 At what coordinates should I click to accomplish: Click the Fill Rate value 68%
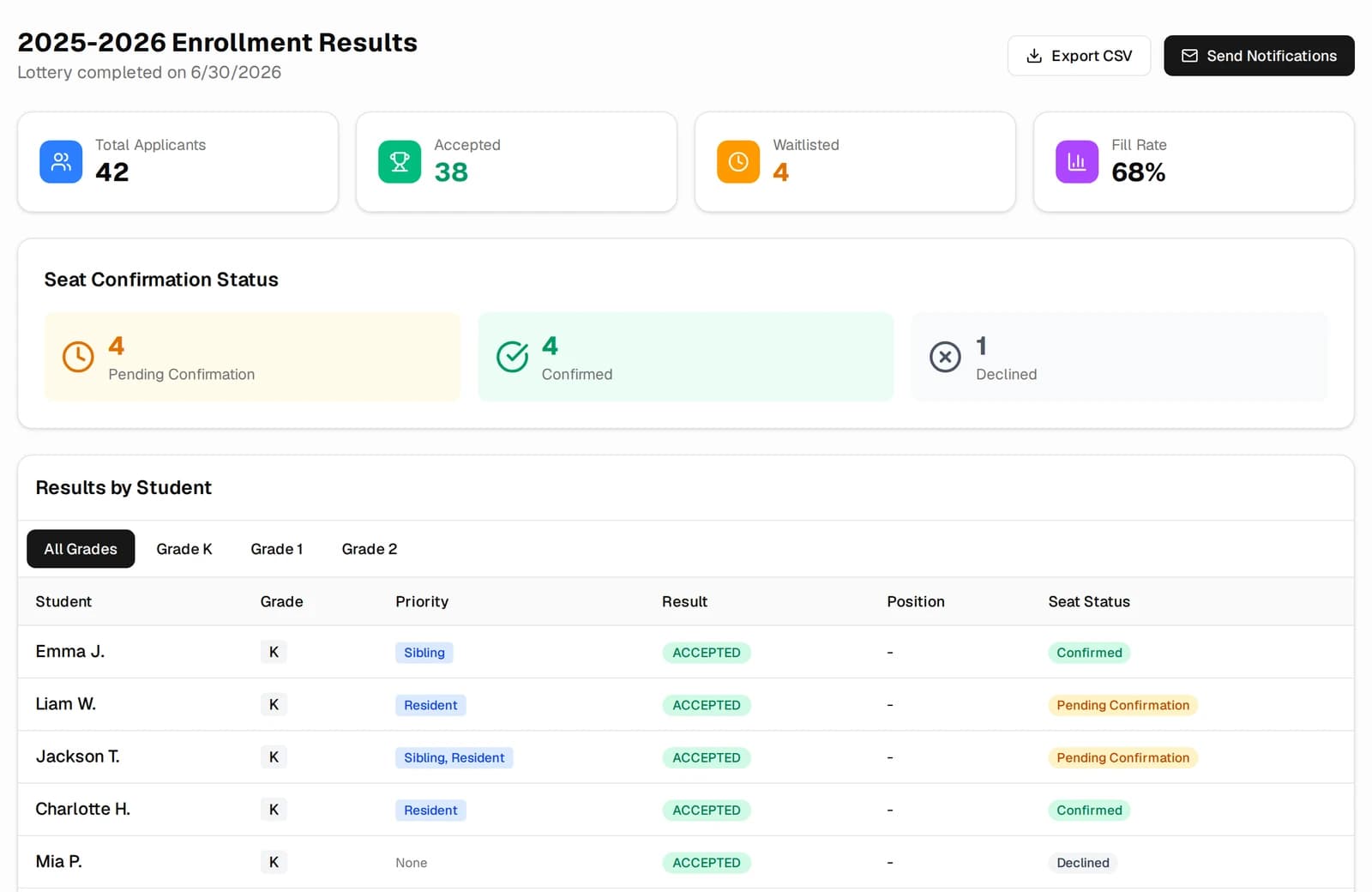coord(1138,172)
